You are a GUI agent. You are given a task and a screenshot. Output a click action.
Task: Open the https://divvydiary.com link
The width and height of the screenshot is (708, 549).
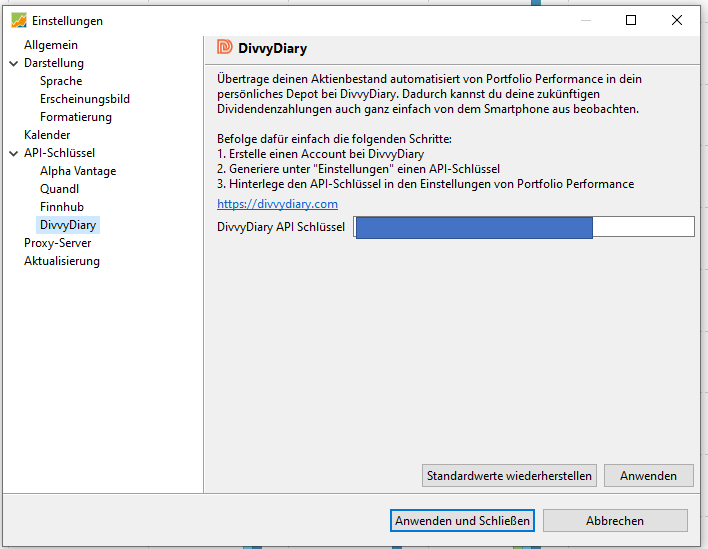coord(277,204)
